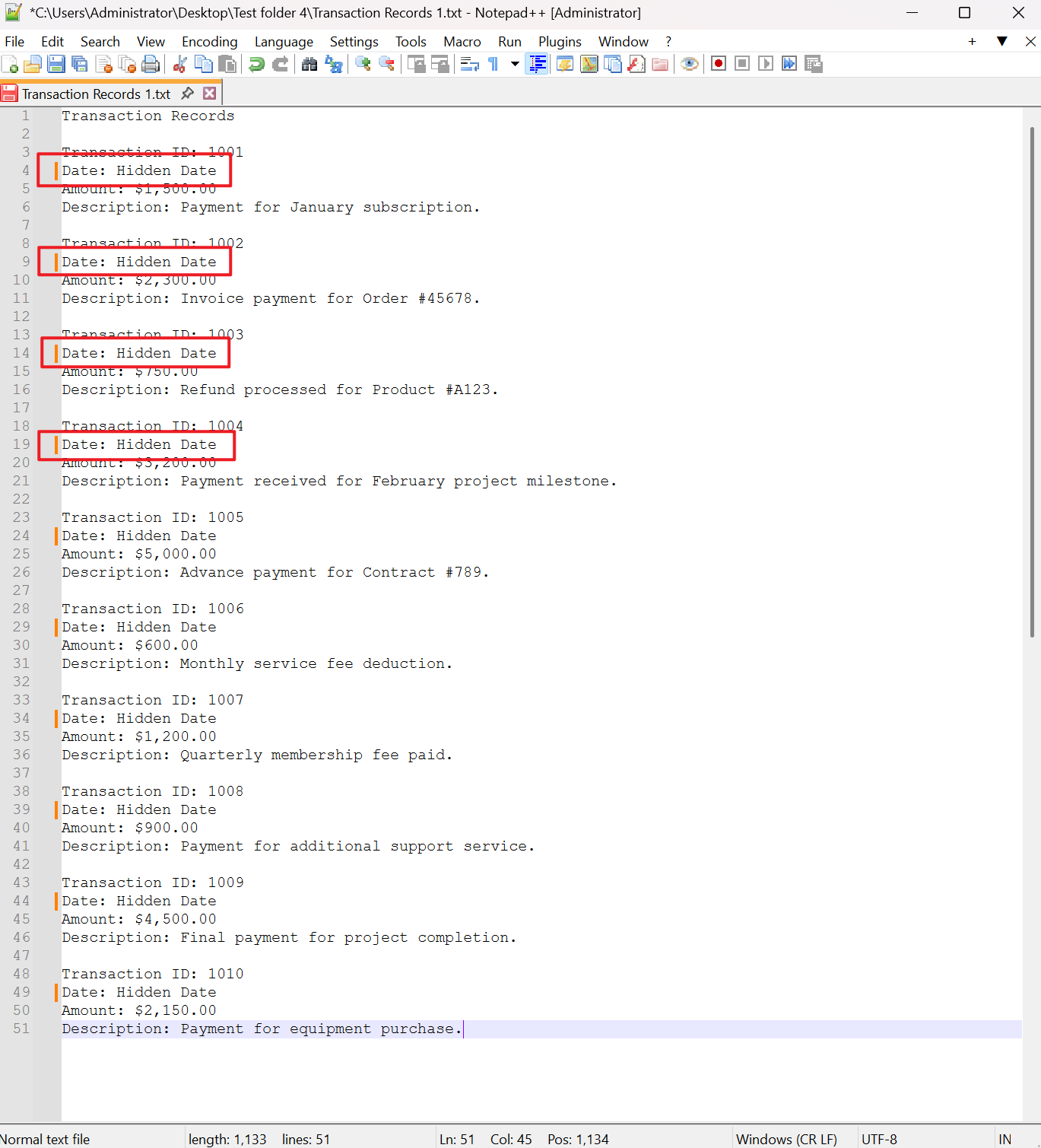
Task: Cut selection with the scissors icon
Action: [180, 65]
